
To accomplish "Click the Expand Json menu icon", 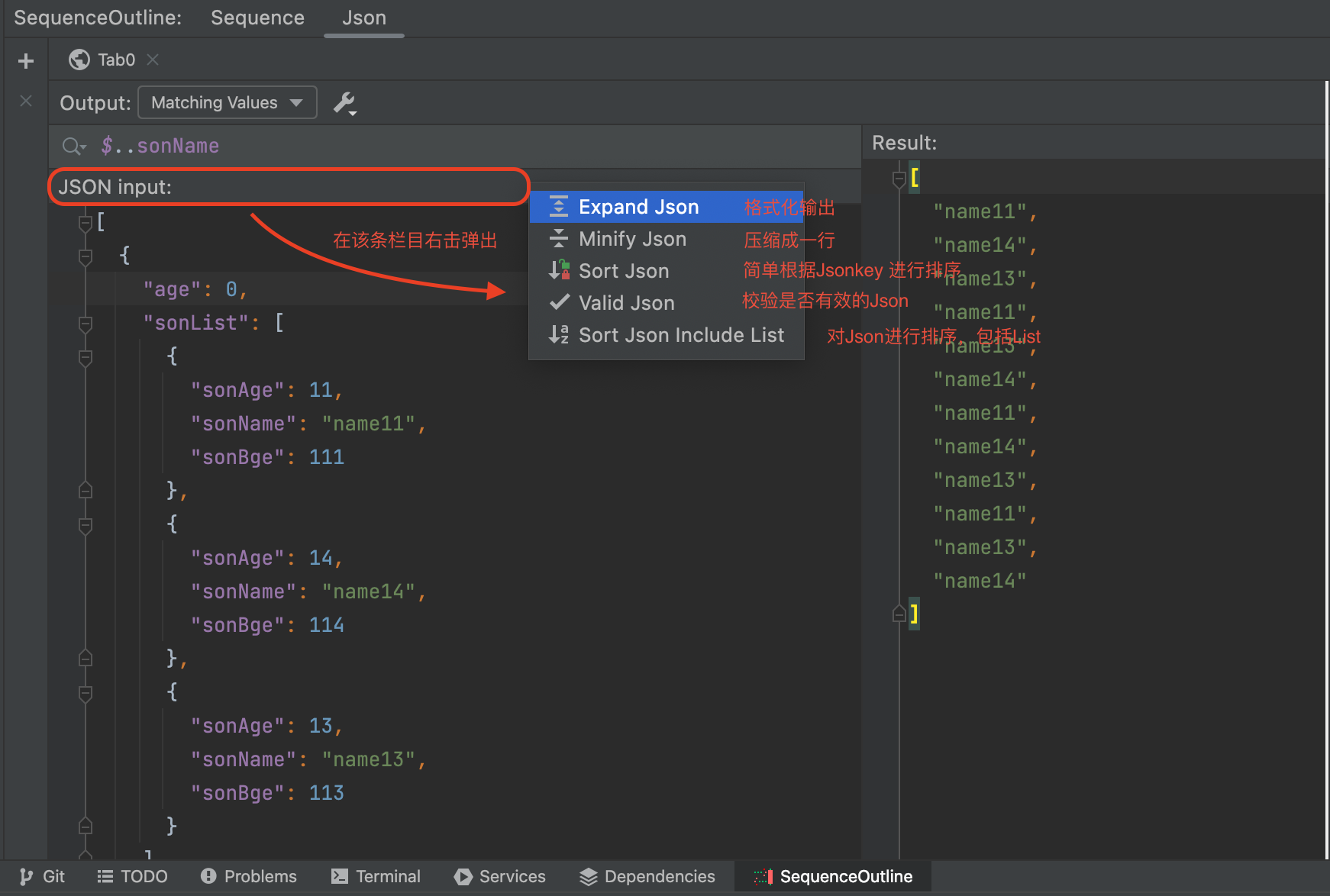I will [x=559, y=207].
